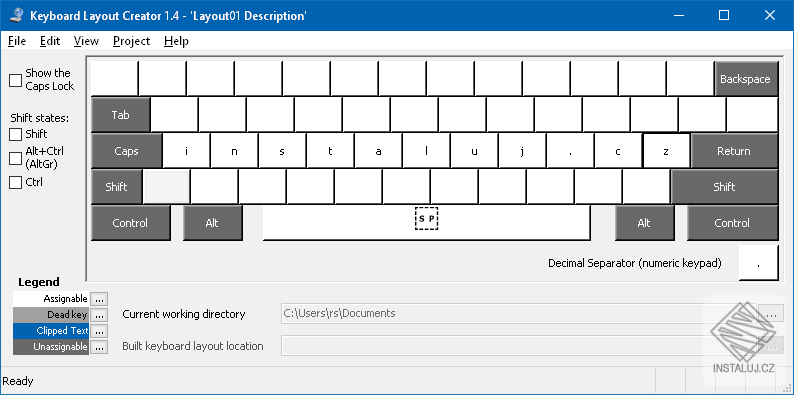The height and width of the screenshot is (395, 794).
Task: Open color picker for Unassignable legend
Action: [99, 347]
